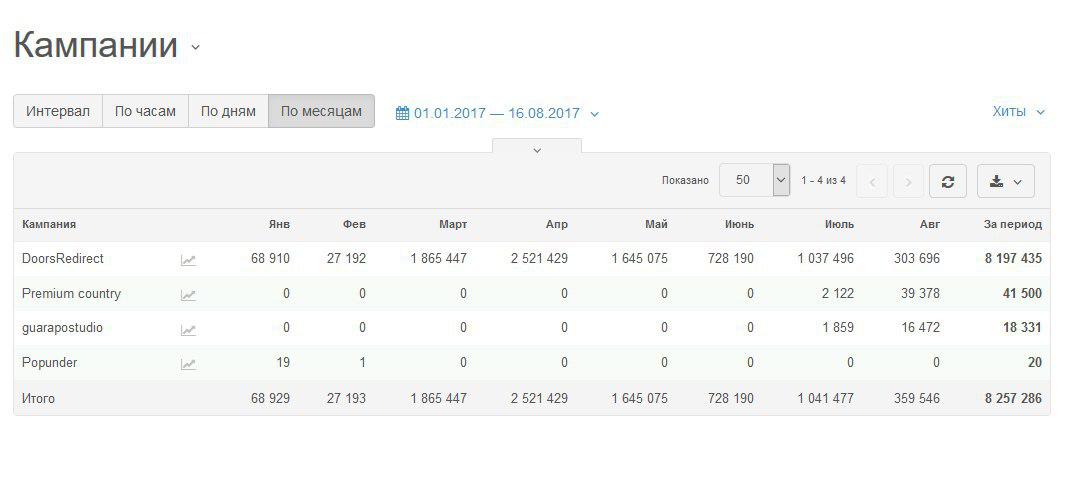Go to next page of results
This screenshot has height=487, width=1075.
point(908,181)
